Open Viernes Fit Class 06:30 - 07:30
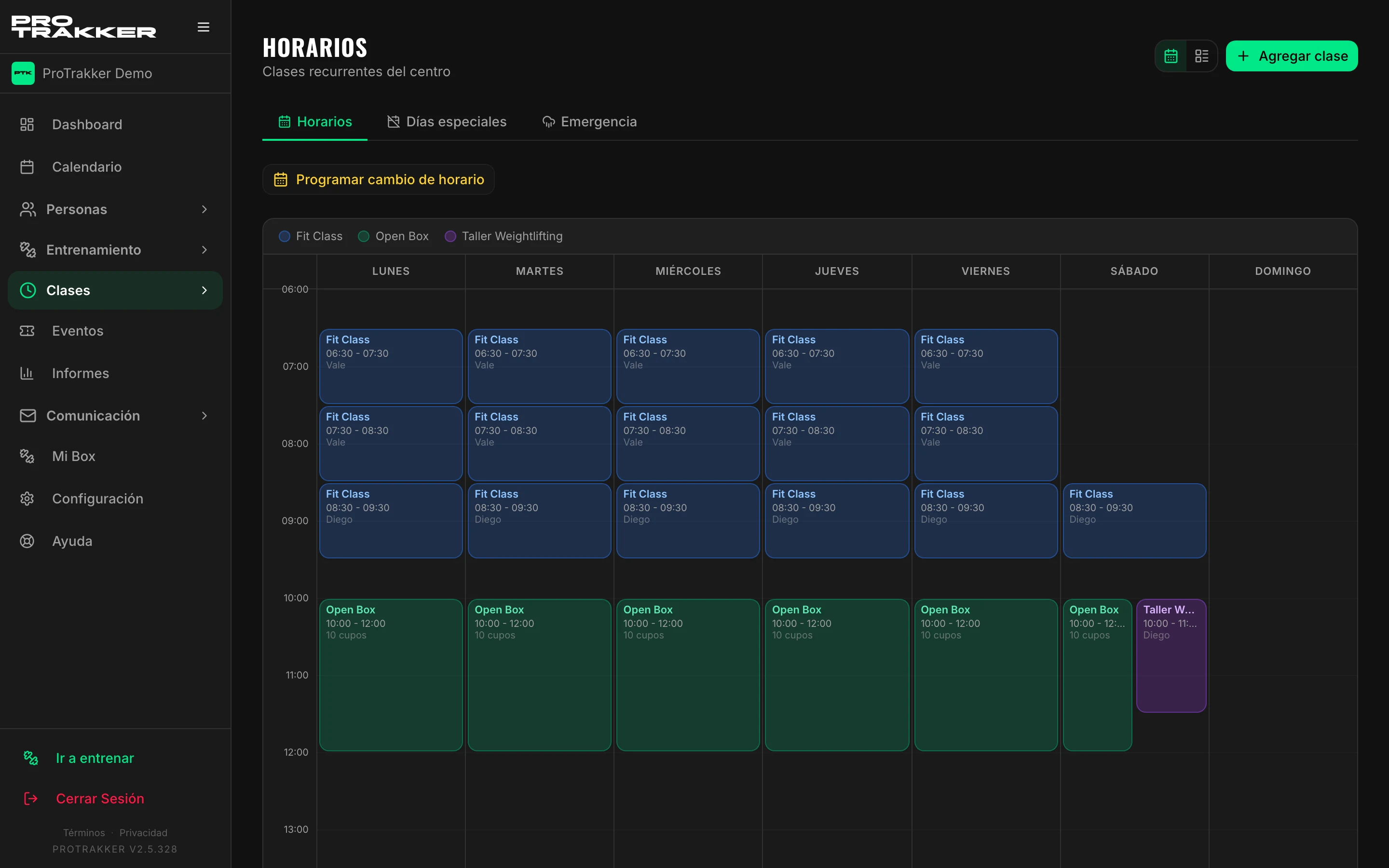This screenshot has height=868, width=1389. (x=985, y=366)
